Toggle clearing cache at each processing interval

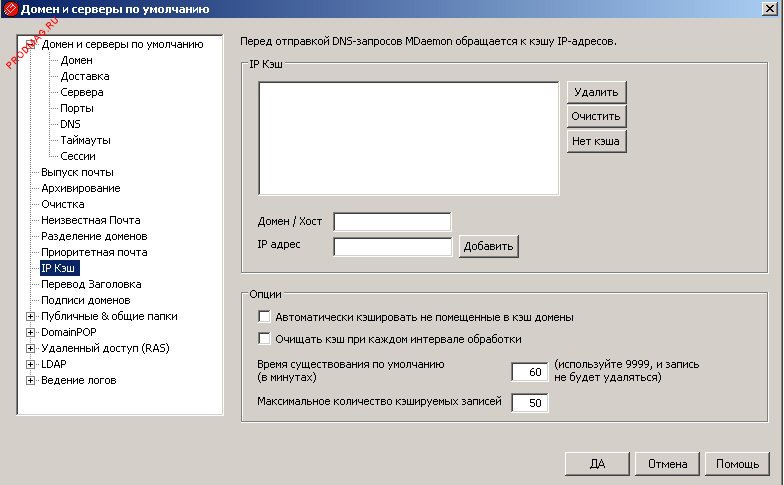[x=265, y=339]
